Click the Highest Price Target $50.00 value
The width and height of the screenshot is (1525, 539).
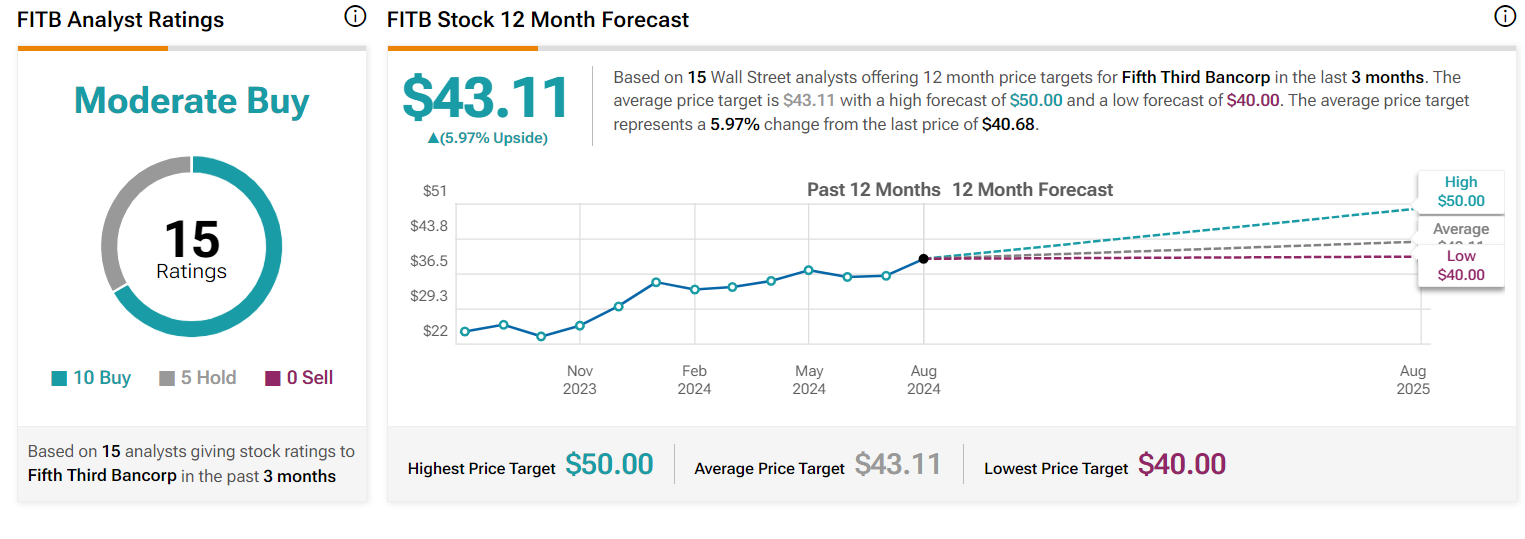pos(609,464)
